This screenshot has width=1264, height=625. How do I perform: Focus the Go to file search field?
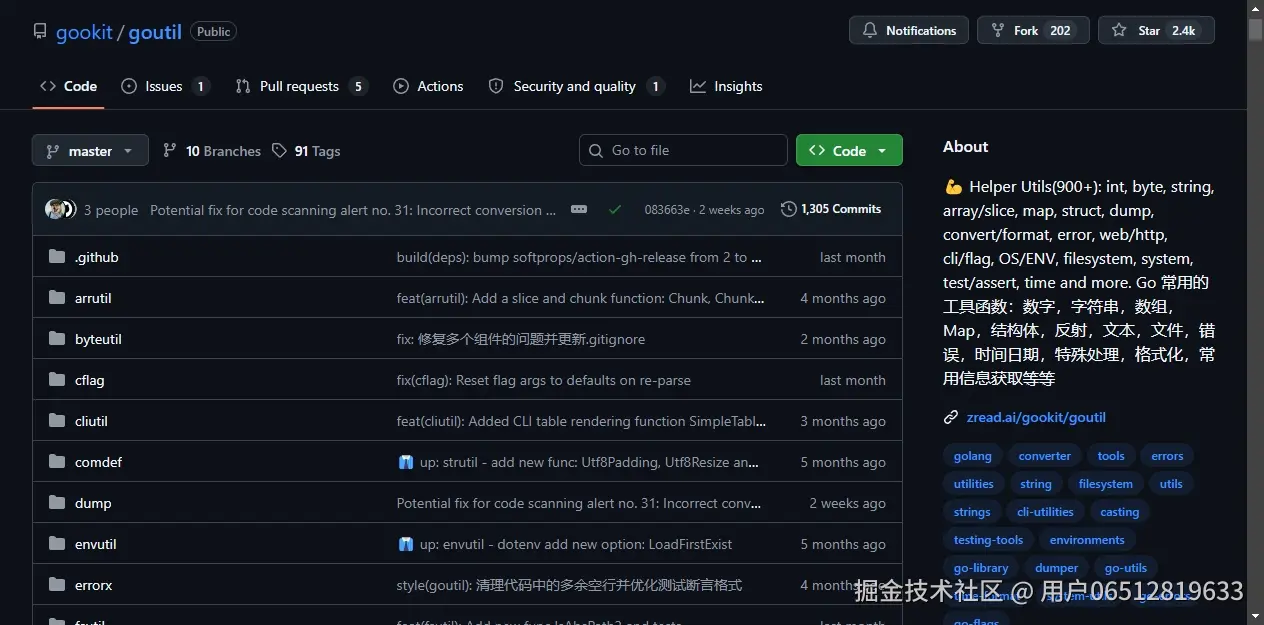[x=683, y=150]
